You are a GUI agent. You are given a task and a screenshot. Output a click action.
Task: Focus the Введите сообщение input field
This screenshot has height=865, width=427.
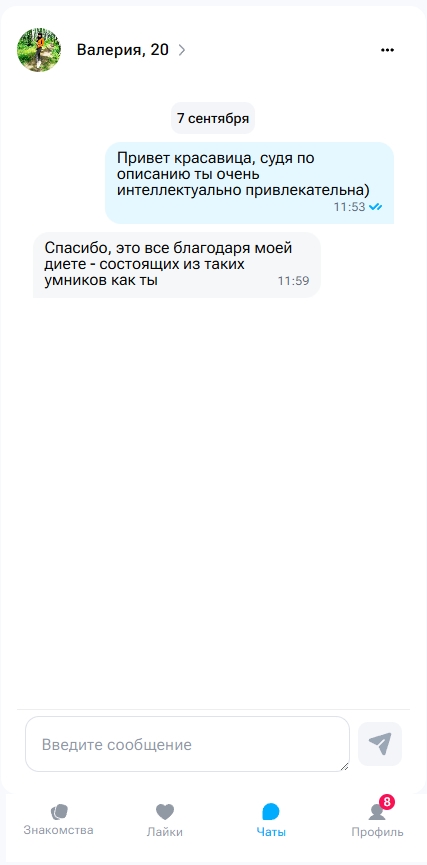pyautogui.click(x=188, y=744)
